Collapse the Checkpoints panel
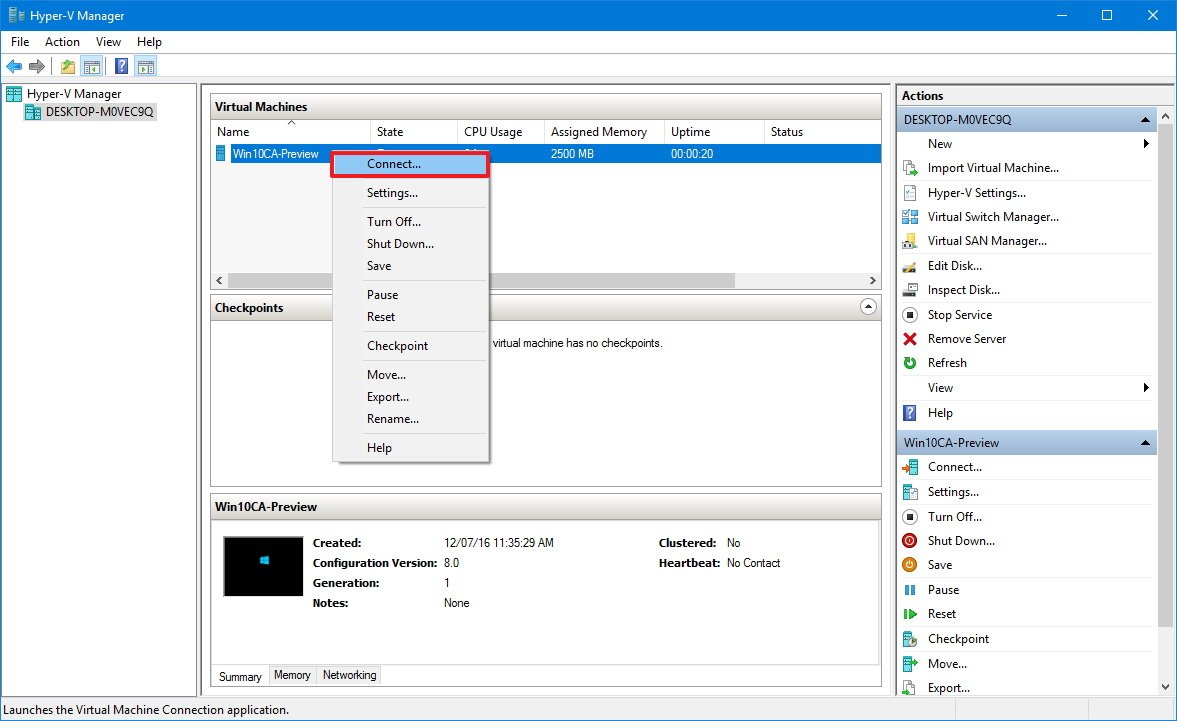The image size is (1177, 721). click(868, 308)
